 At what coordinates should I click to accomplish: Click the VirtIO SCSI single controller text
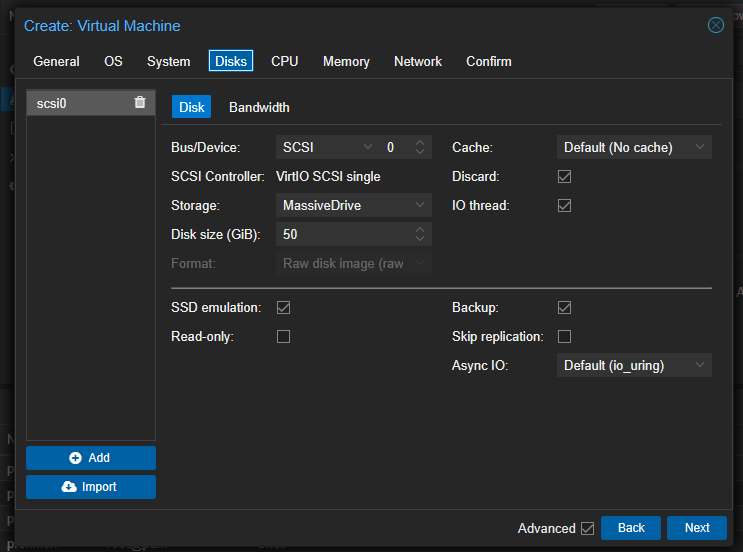coord(328,176)
